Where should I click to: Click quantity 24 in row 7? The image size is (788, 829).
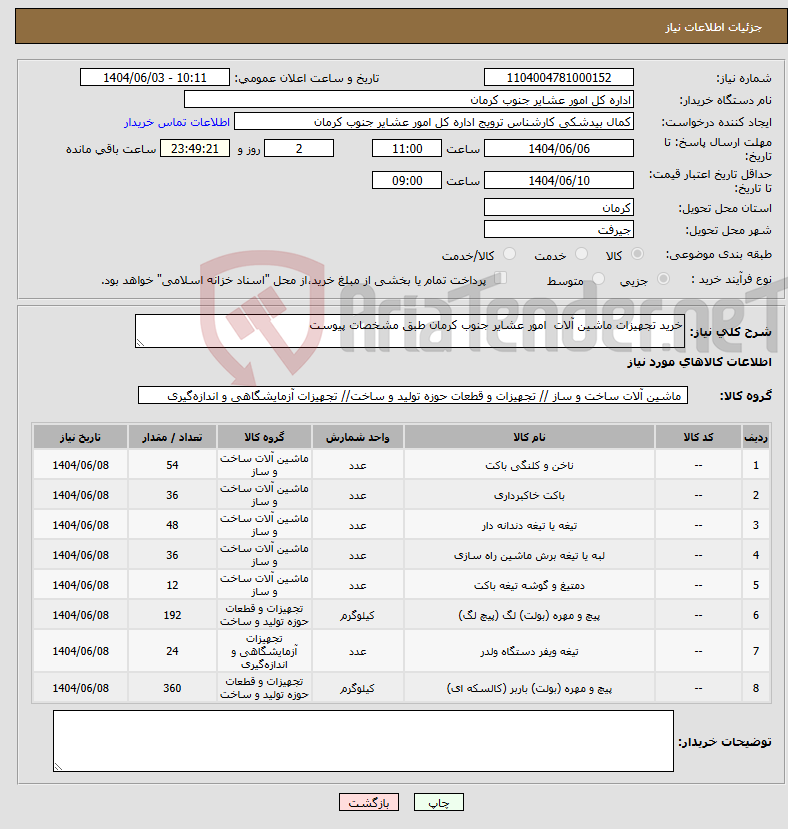pos(172,651)
